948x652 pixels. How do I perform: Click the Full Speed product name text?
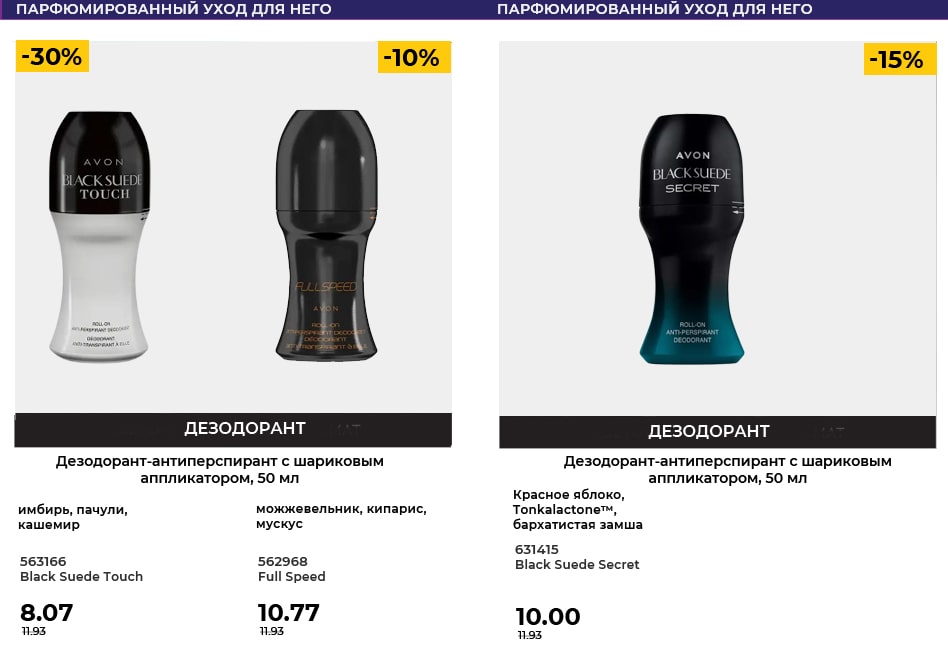point(291,576)
